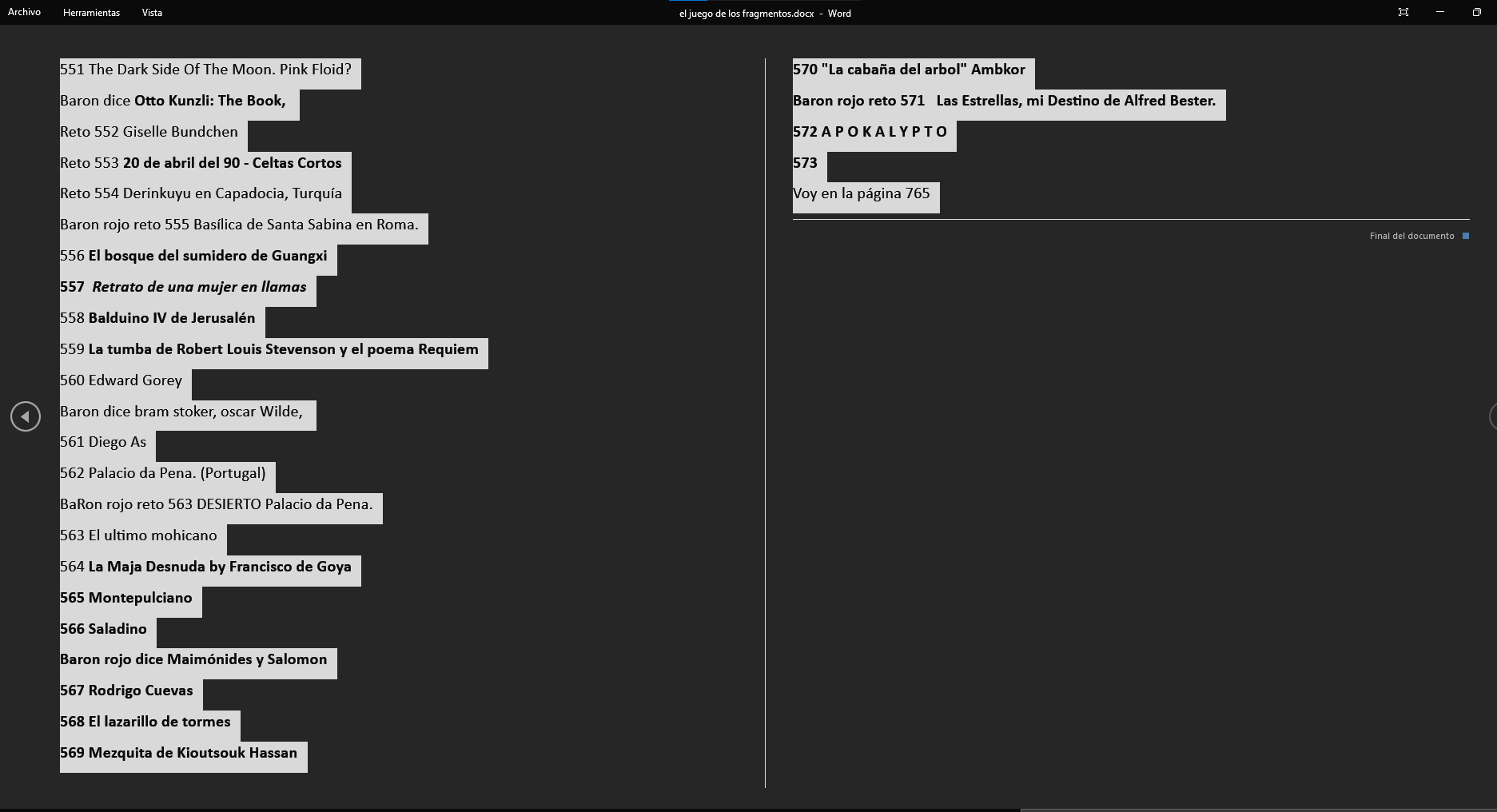Screen dimensions: 1497x812
Task: Open the Archivo menu
Action: tap(24, 12)
